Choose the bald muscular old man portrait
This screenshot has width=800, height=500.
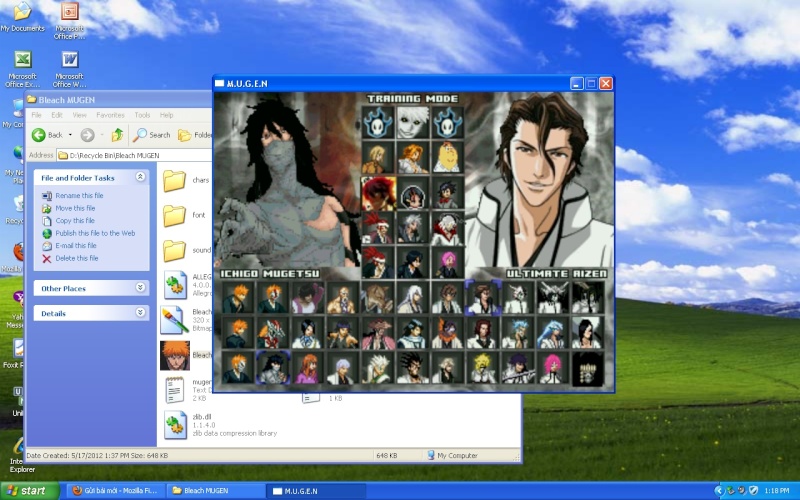coord(342,298)
